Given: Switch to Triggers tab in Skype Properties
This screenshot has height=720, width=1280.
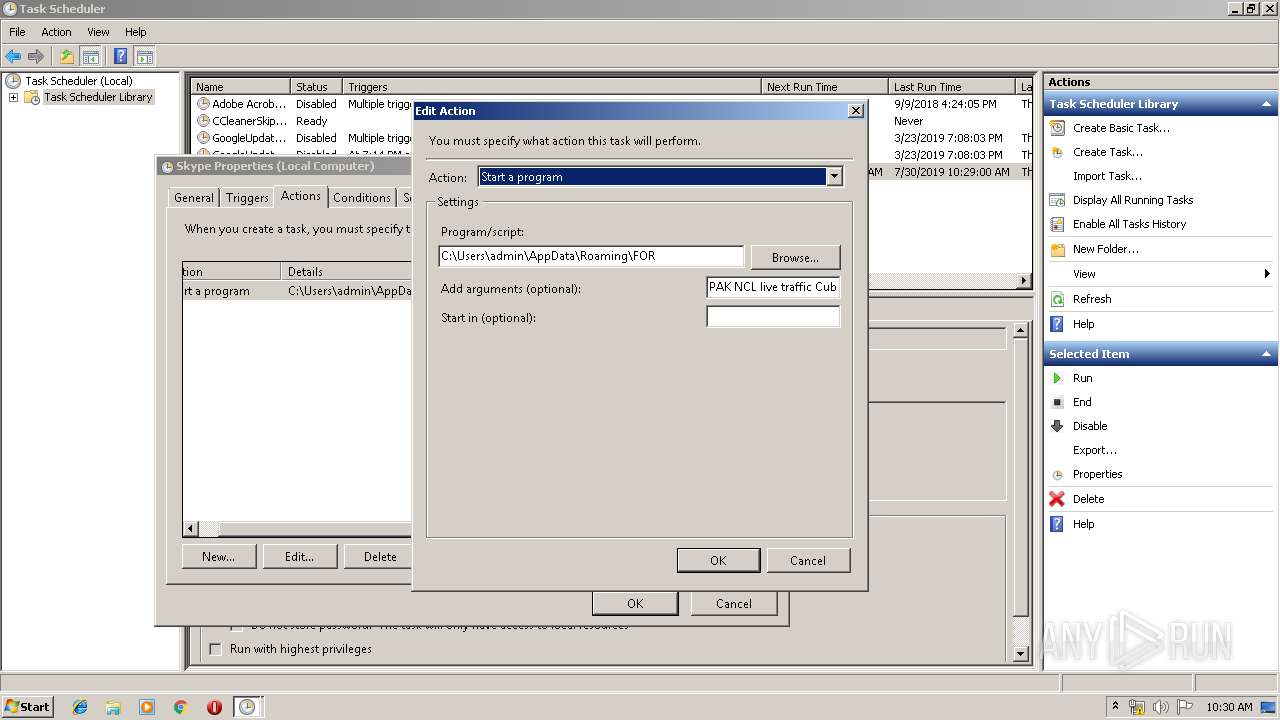Looking at the screenshot, I should coord(247,198).
